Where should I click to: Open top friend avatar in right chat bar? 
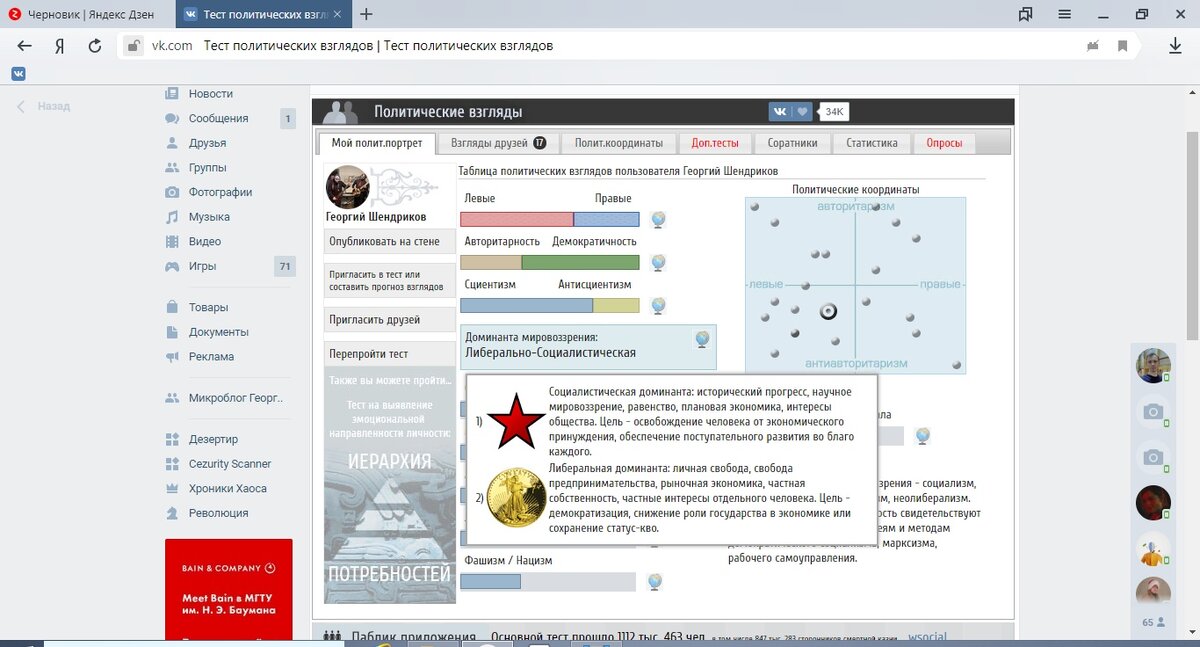[1153, 366]
